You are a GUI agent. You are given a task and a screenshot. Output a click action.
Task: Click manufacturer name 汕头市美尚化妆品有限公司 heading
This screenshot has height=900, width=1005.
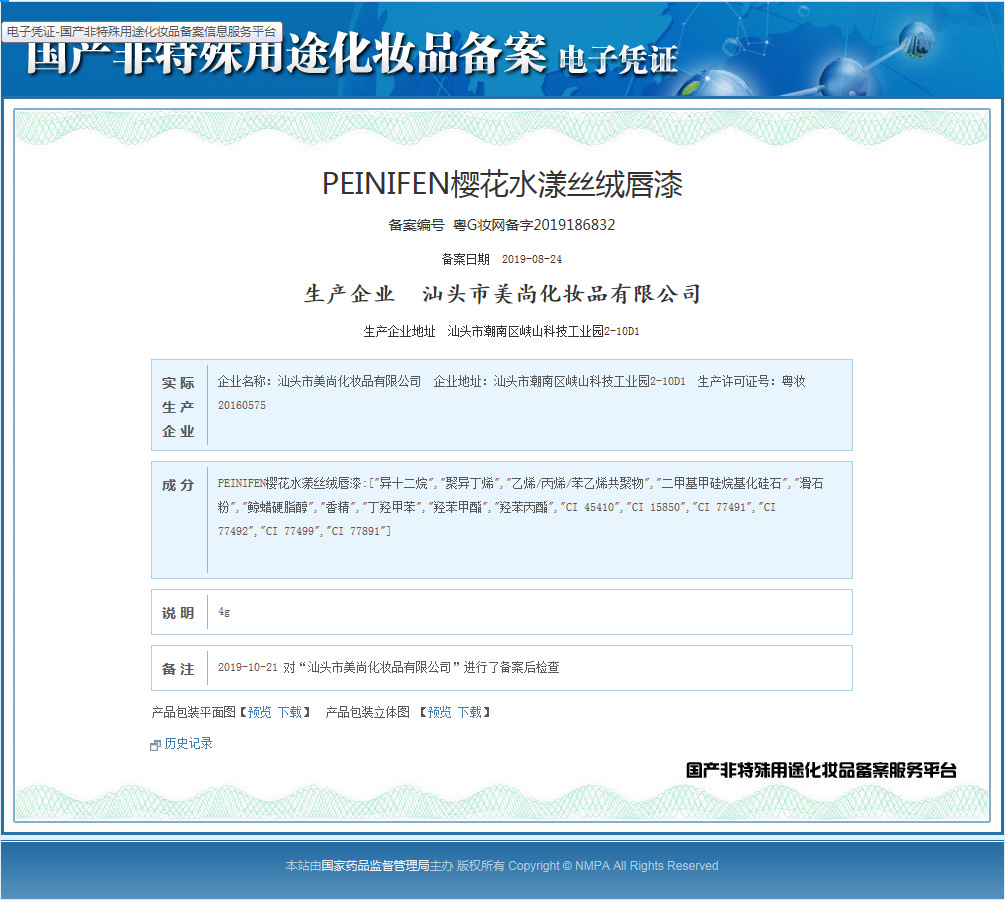[x=561, y=294]
